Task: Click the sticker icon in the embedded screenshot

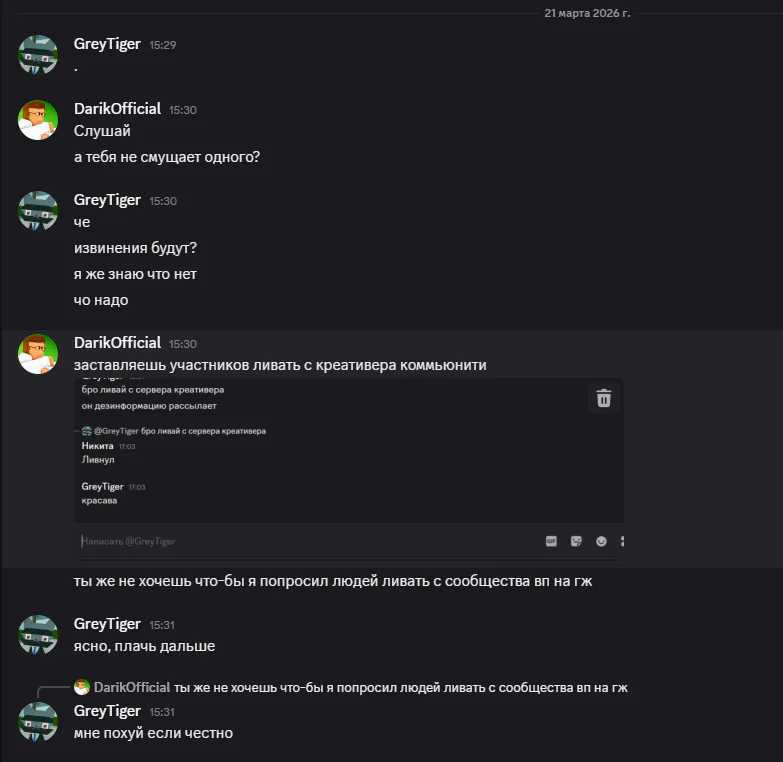Action: click(x=576, y=541)
